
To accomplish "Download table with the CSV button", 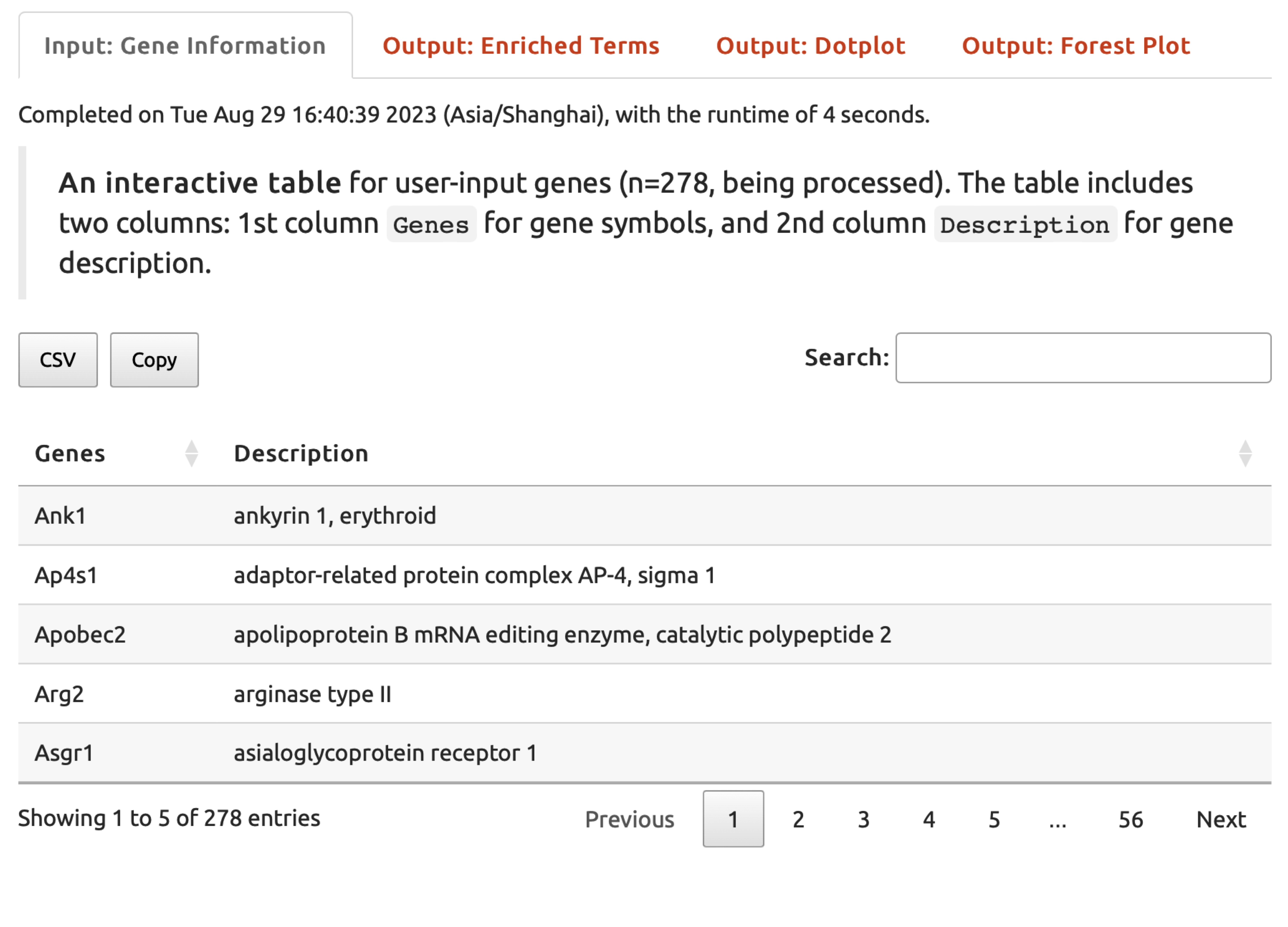I will tap(58, 360).
